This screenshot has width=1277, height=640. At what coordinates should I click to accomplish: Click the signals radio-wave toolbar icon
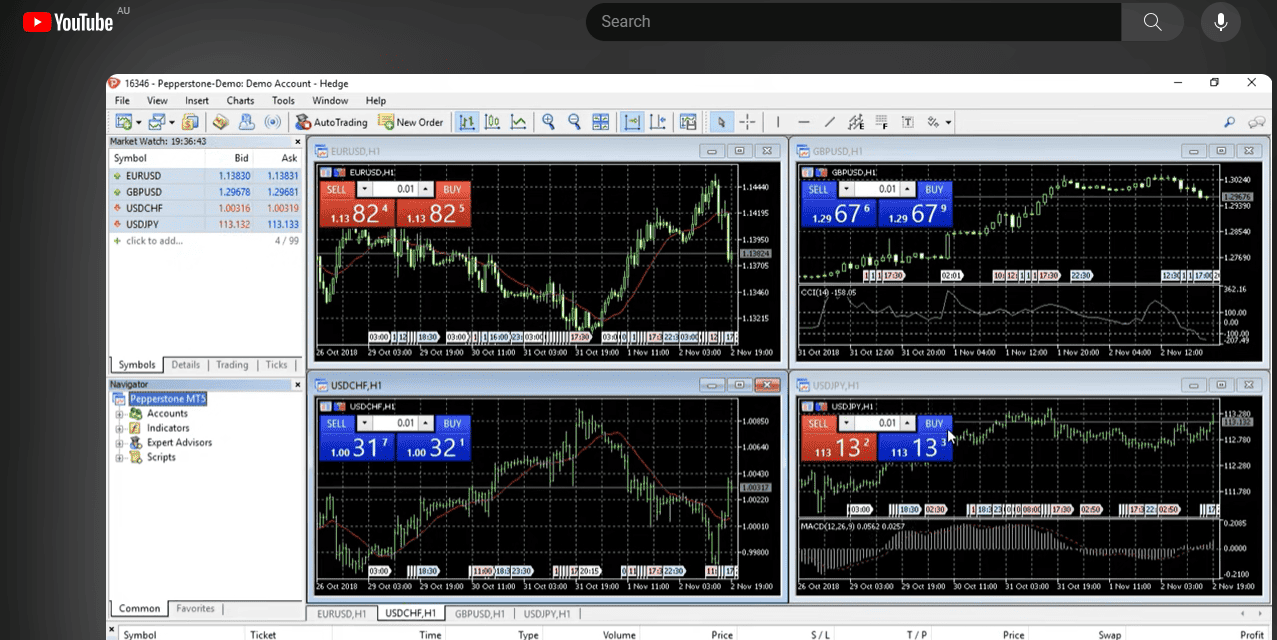272,122
